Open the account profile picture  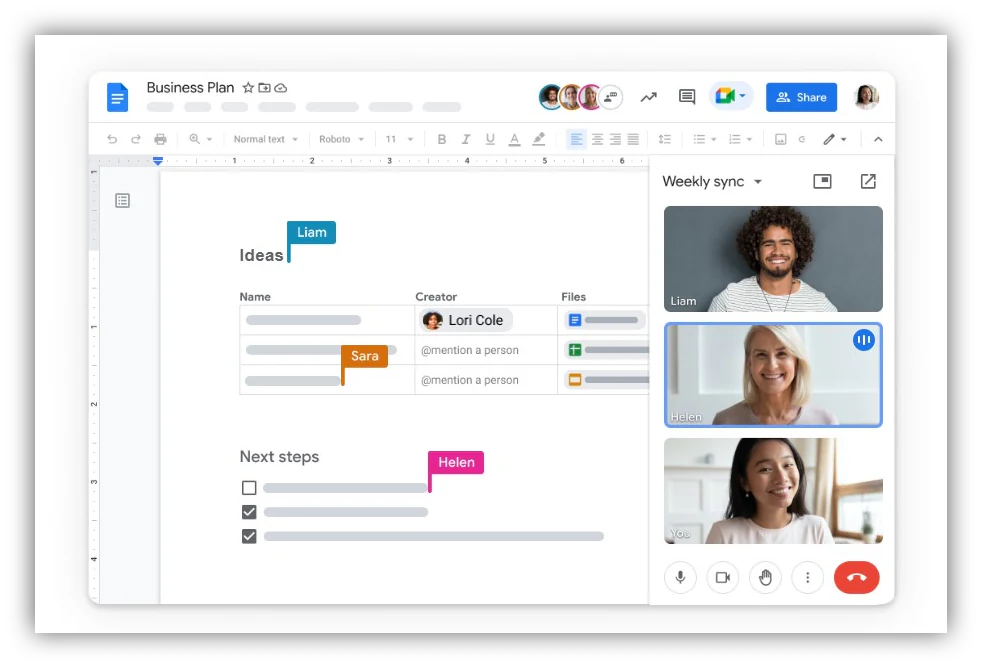tap(866, 97)
